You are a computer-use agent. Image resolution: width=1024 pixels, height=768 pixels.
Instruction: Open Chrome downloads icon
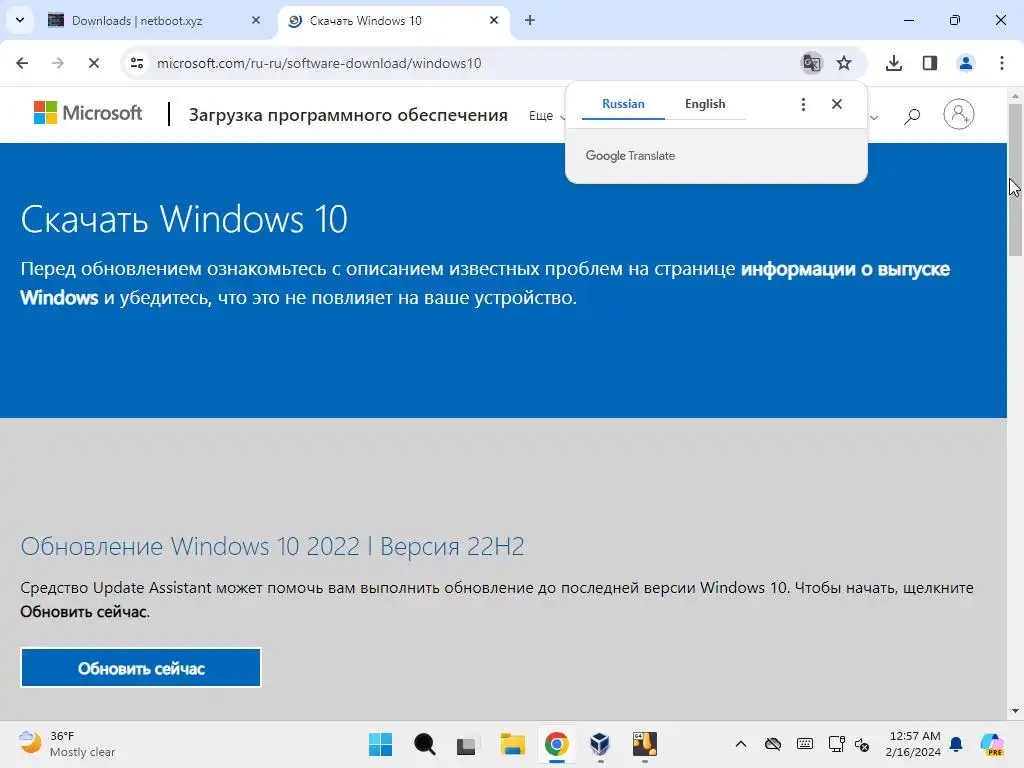pyautogui.click(x=893, y=63)
